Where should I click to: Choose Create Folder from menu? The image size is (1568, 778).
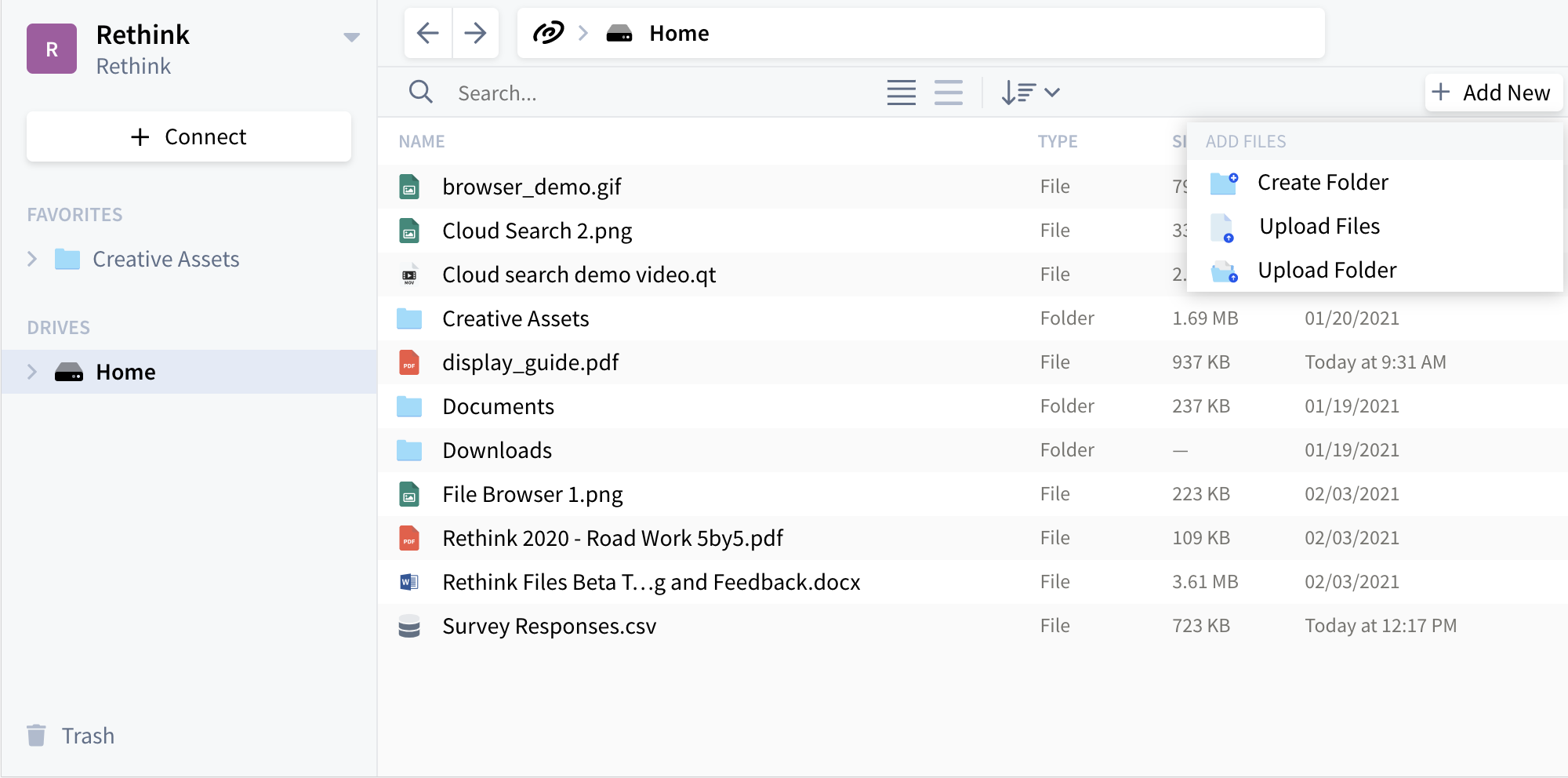point(1375,182)
